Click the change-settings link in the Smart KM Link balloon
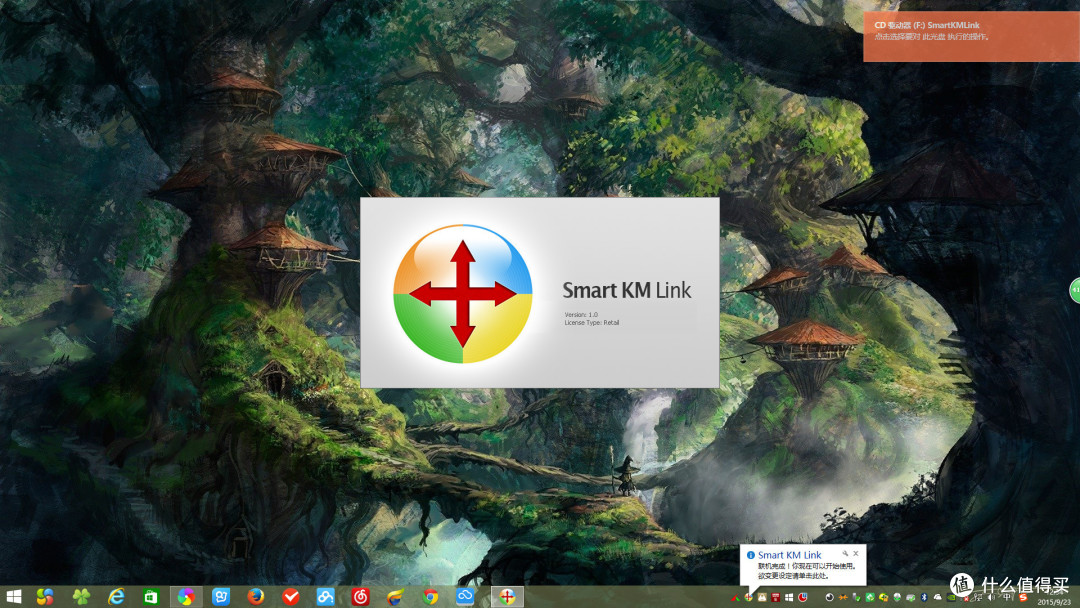The image size is (1080, 608). click(x=793, y=577)
